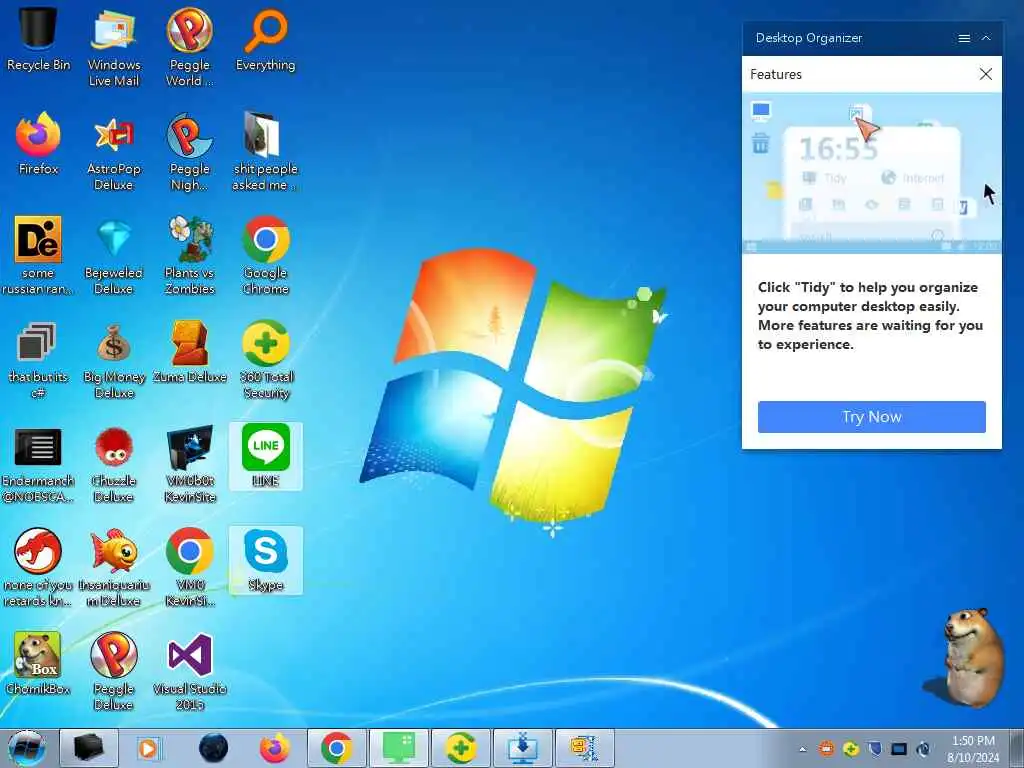Open the Windows Start menu

click(x=27, y=748)
